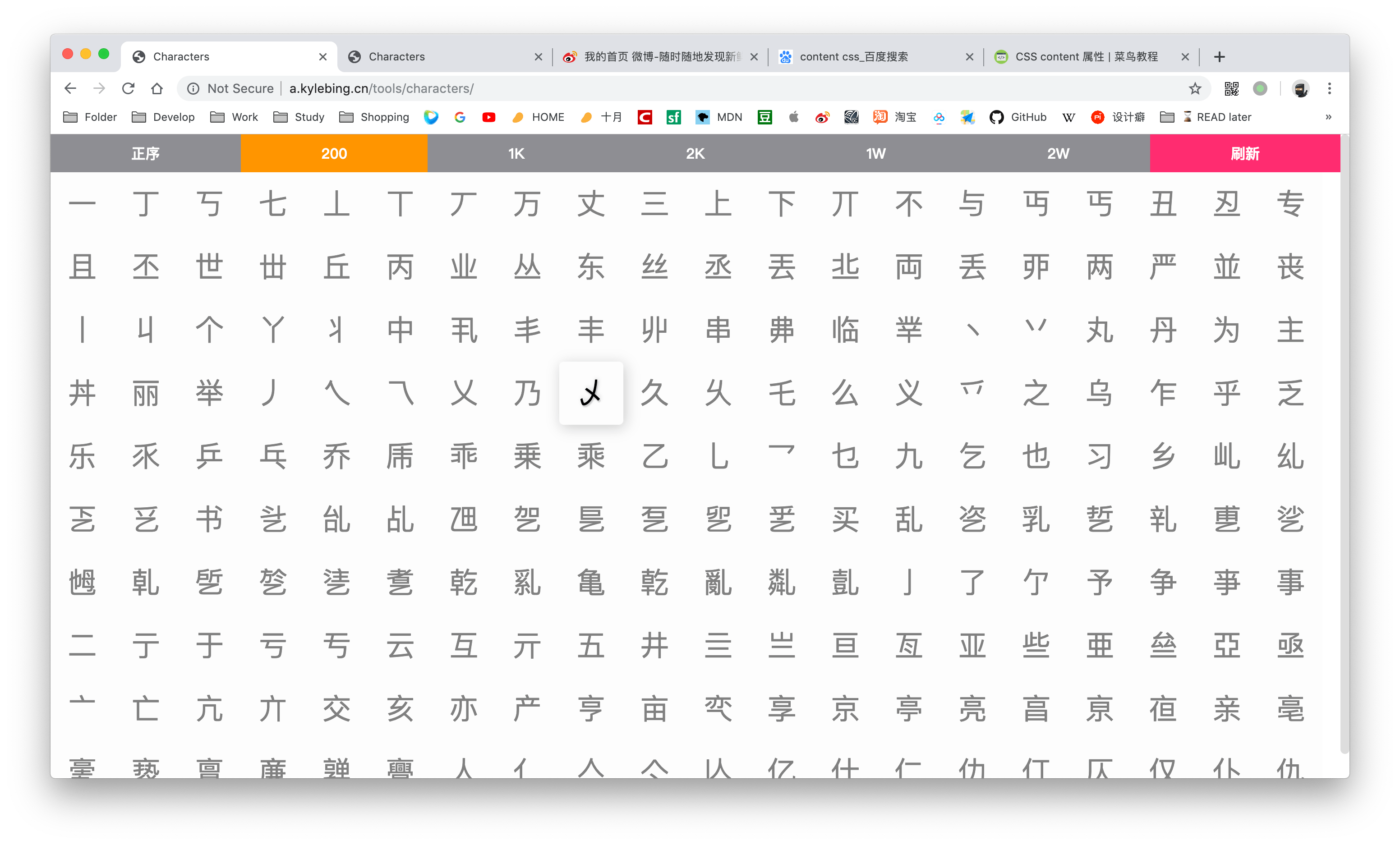Viewport: 1400px width, 845px height.
Task: Reload the page with the refresh icon
Action: (129, 88)
